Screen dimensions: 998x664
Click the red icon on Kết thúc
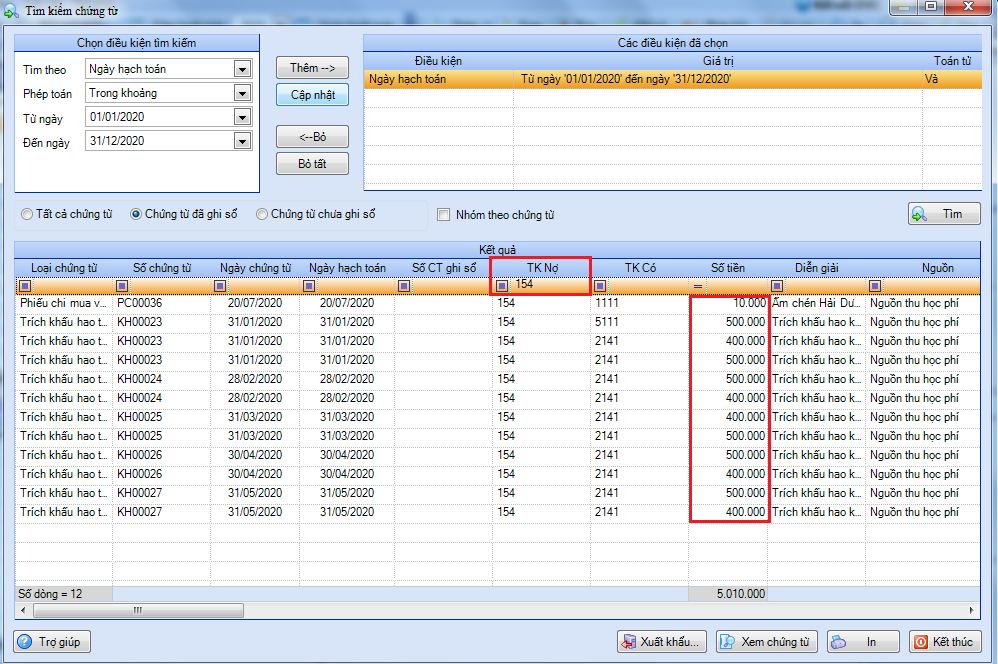pos(920,642)
